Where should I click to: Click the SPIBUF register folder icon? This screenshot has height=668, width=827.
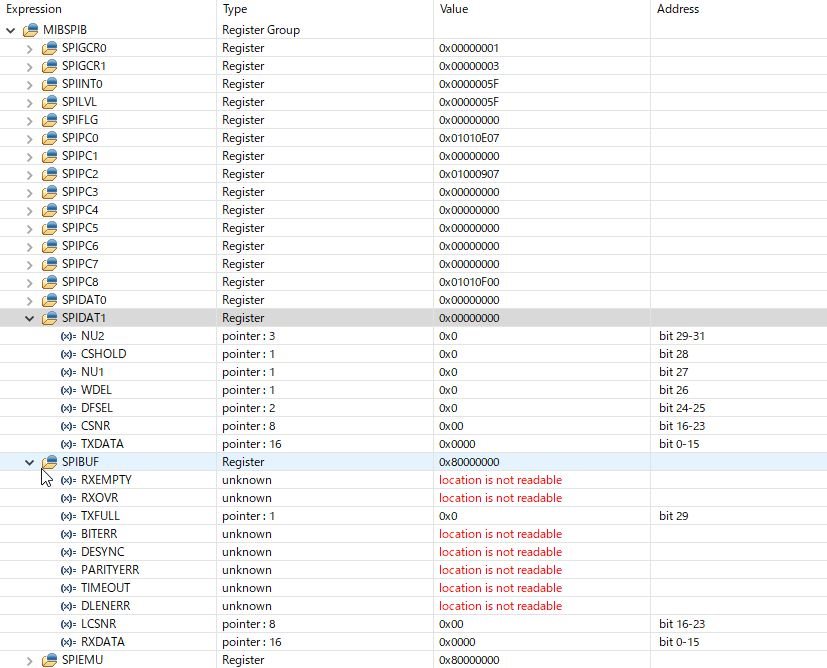pos(50,462)
